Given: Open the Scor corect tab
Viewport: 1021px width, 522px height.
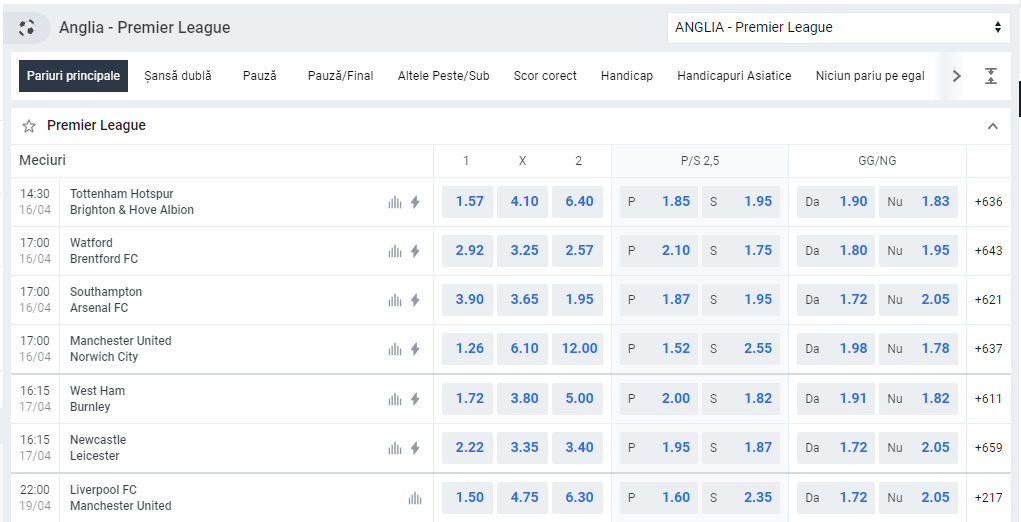Looking at the screenshot, I should click(545, 76).
